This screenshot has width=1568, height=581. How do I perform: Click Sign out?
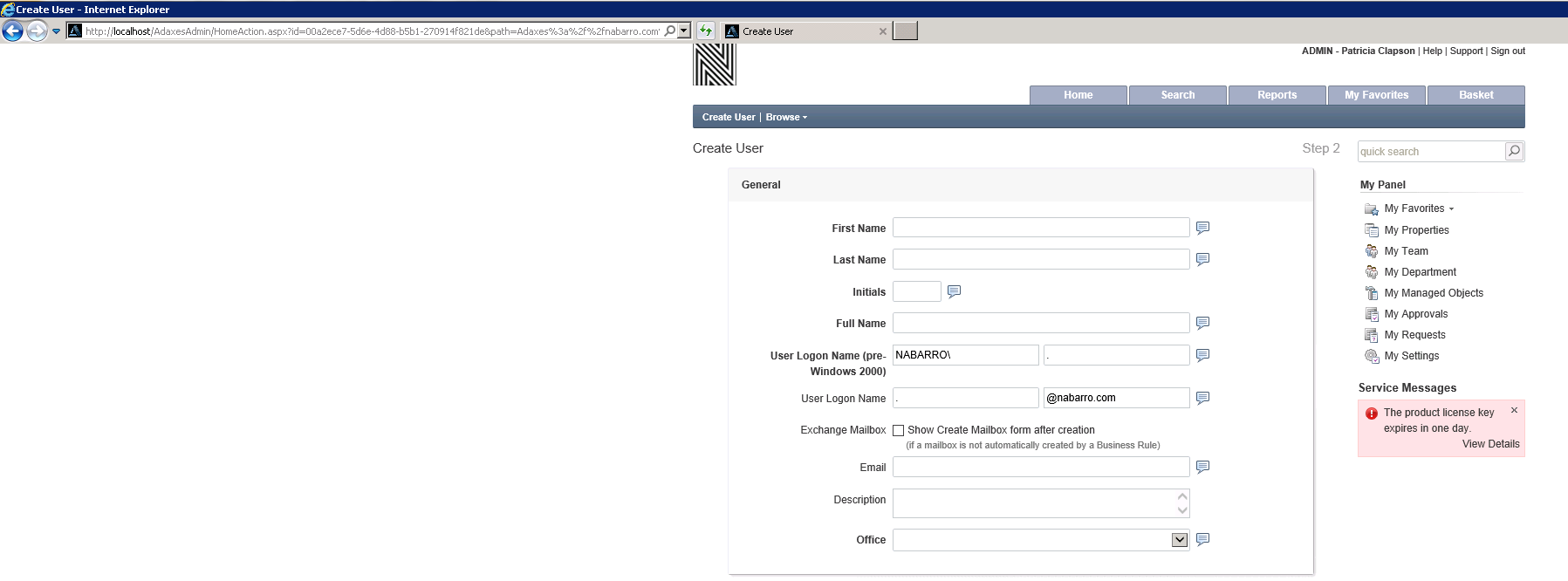[1508, 51]
